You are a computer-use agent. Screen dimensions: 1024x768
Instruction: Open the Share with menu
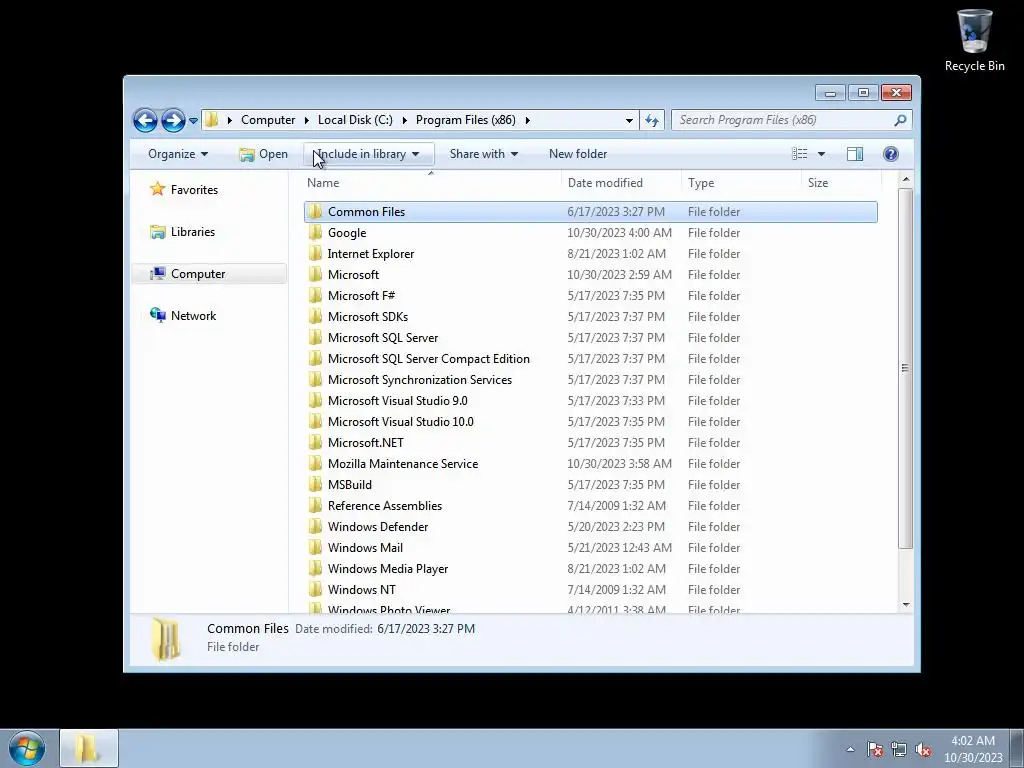click(484, 154)
